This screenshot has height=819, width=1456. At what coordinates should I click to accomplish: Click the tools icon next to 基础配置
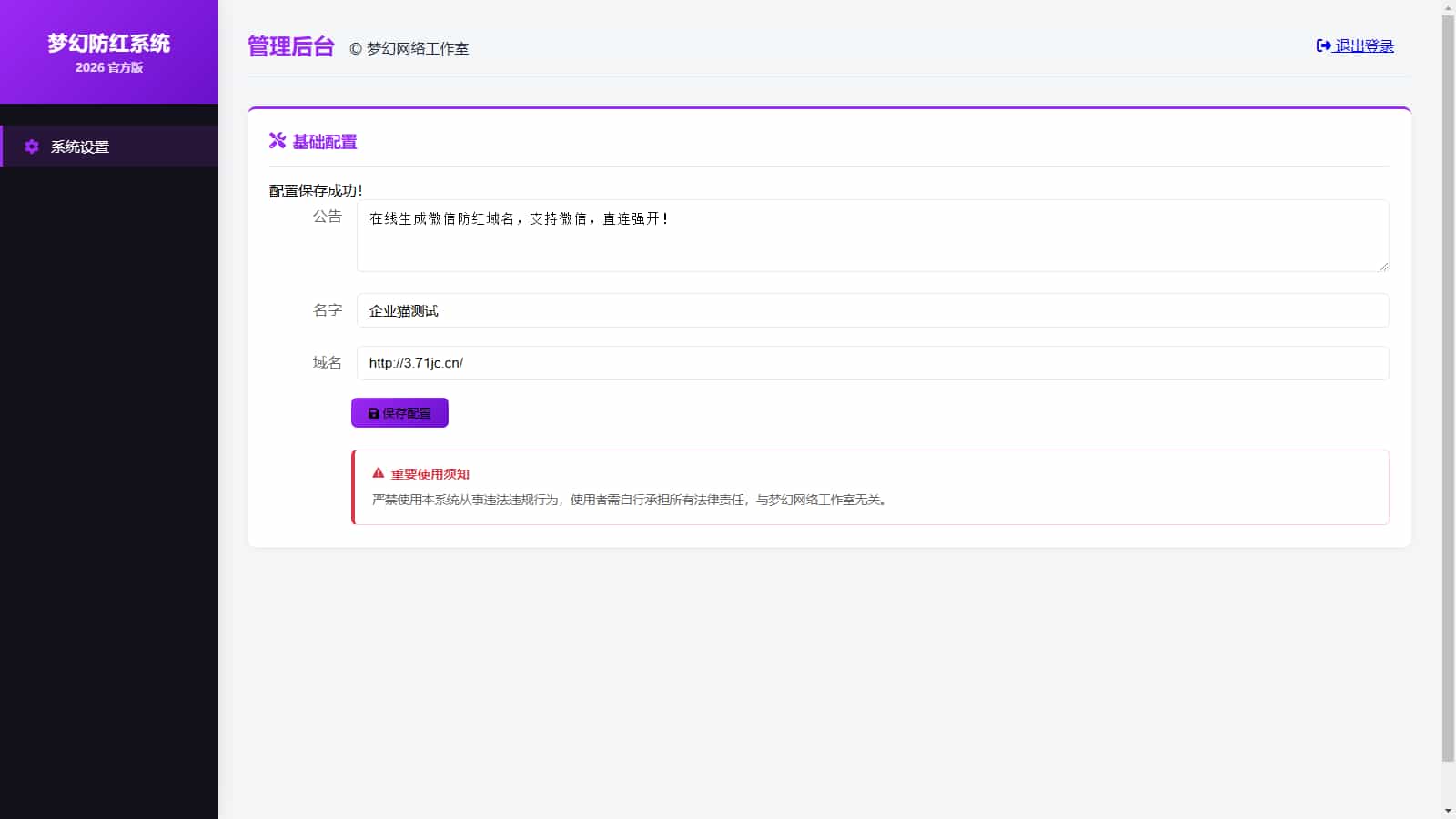point(278,140)
